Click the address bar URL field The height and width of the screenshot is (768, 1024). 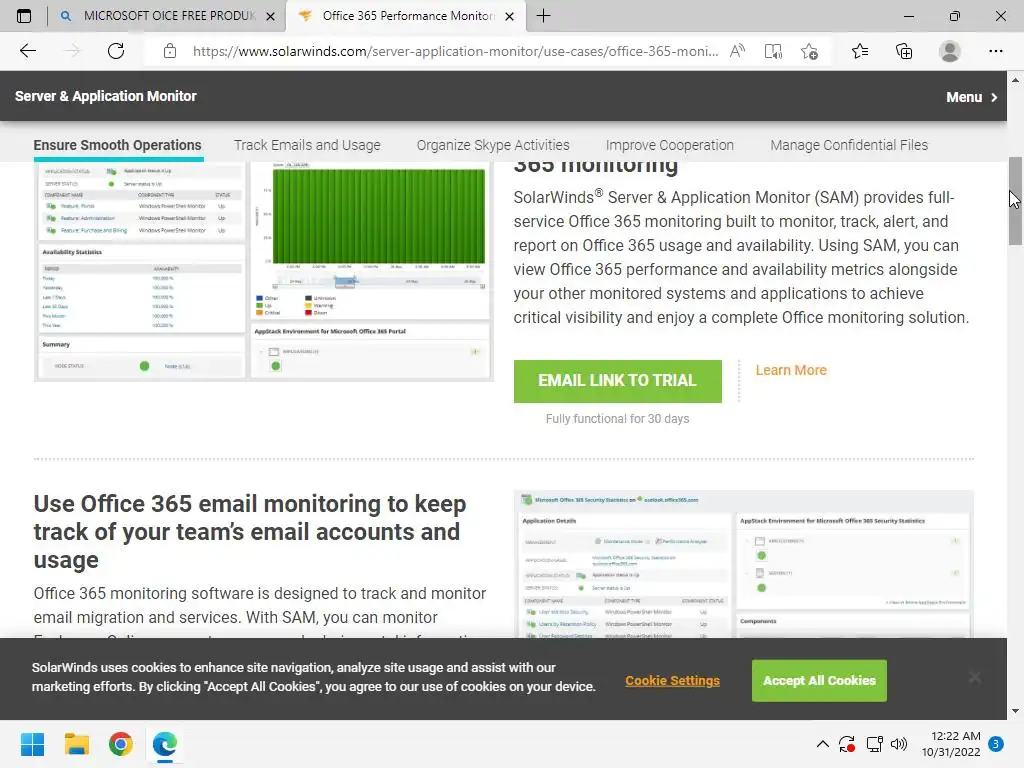[x=455, y=51]
